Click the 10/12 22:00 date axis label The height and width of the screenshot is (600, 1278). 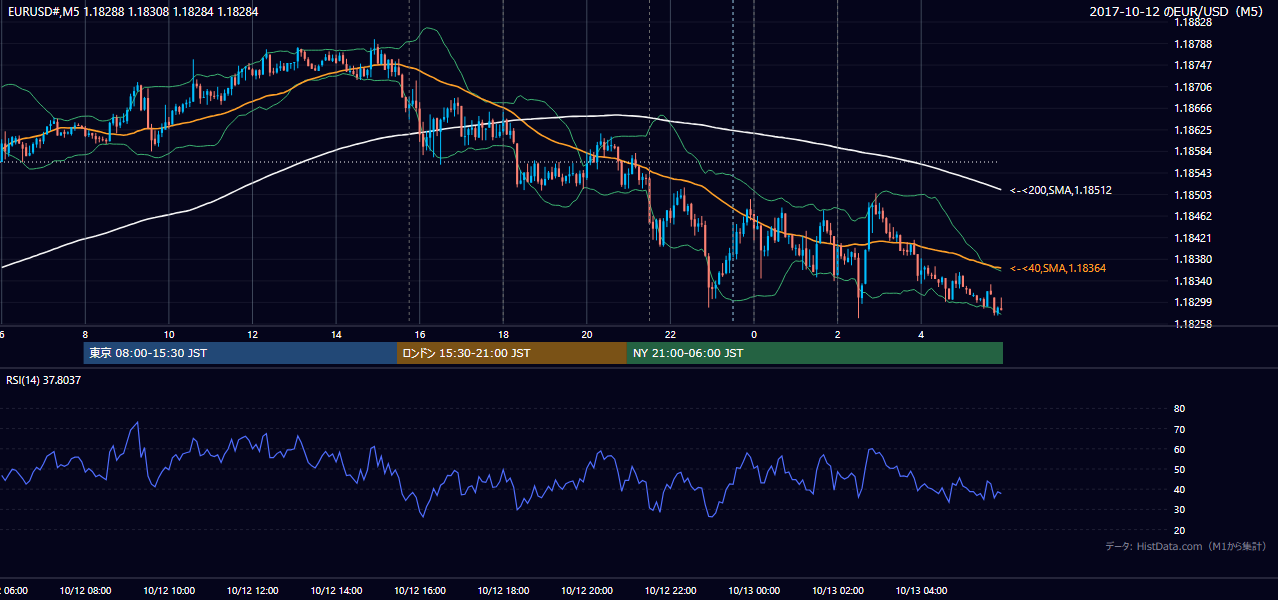tap(670, 590)
